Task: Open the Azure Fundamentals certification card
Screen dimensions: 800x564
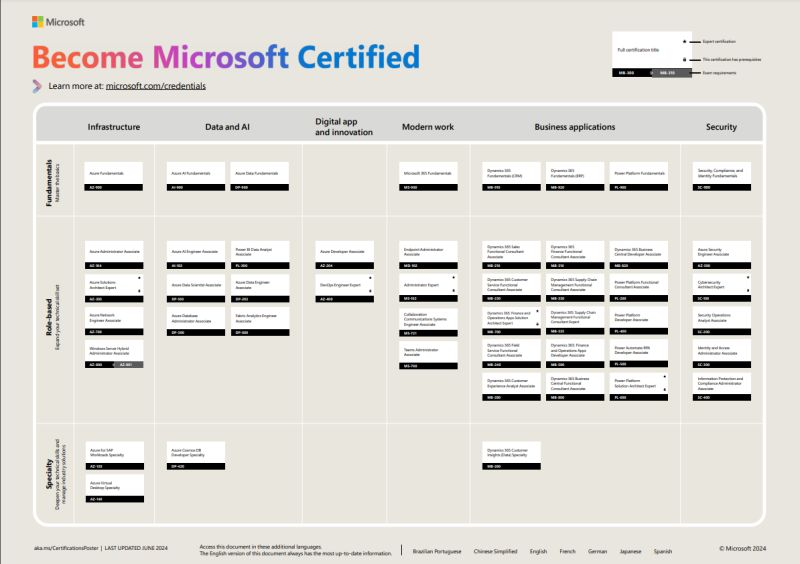Action: pos(113,177)
